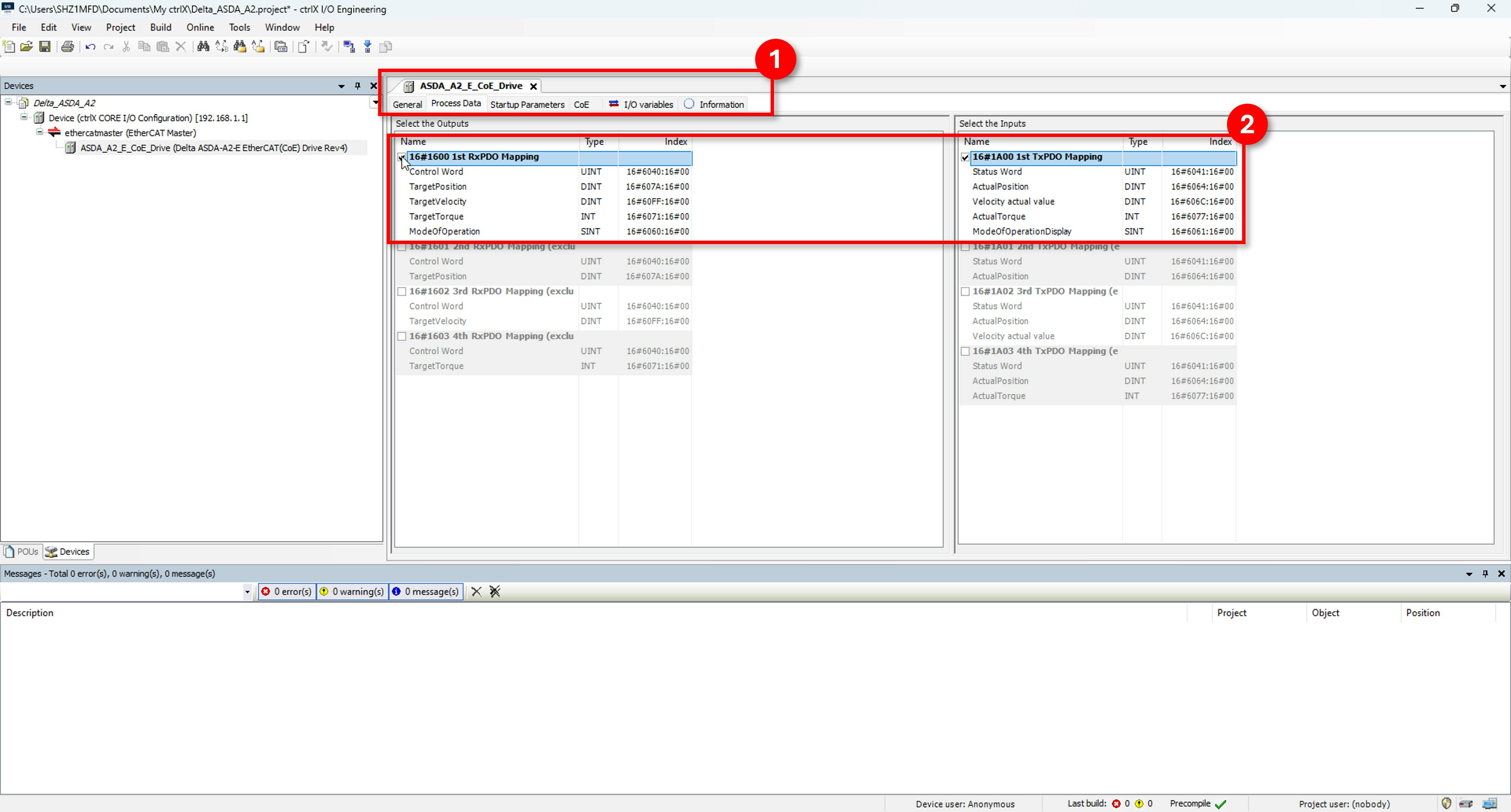Open the Messages panel dropdown arrow
Image resolution: width=1511 pixels, height=812 pixels.
coord(1469,574)
